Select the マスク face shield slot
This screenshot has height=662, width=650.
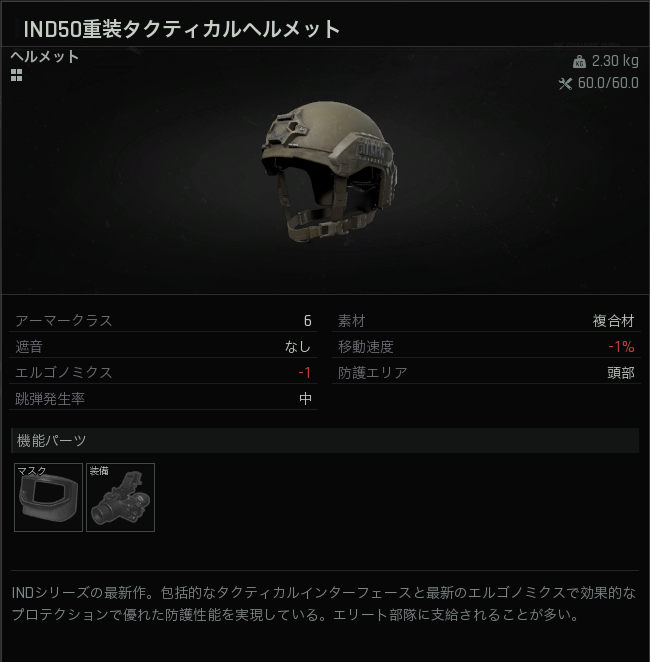48,497
